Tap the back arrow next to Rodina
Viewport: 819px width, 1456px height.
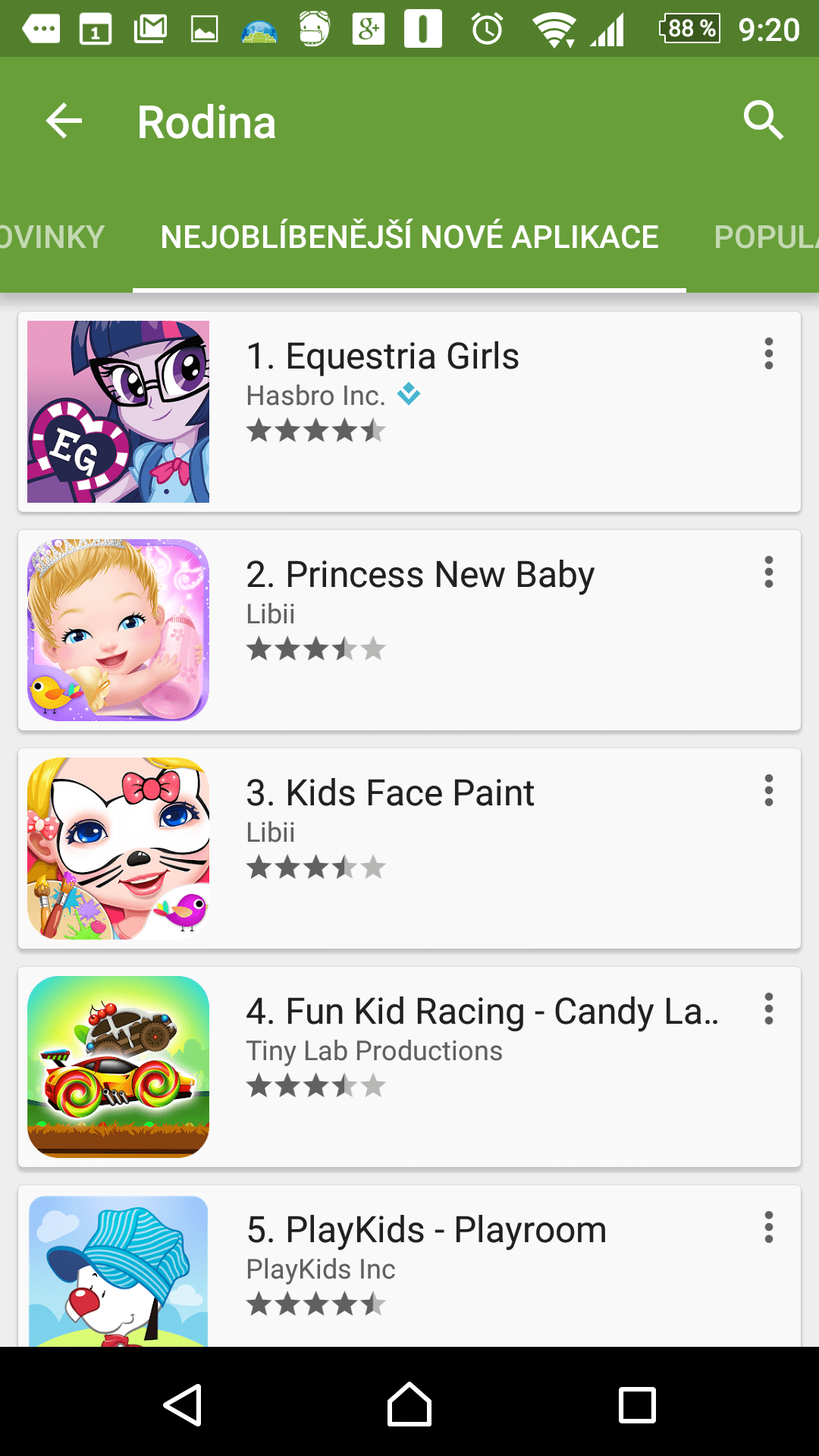pyautogui.click(x=64, y=121)
